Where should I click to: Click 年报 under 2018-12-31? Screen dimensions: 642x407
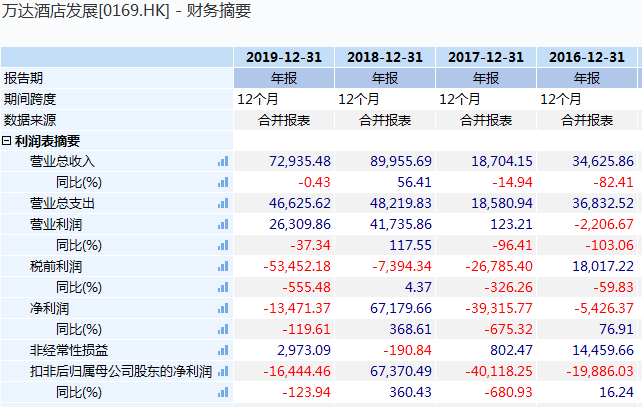click(x=385, y=78)
